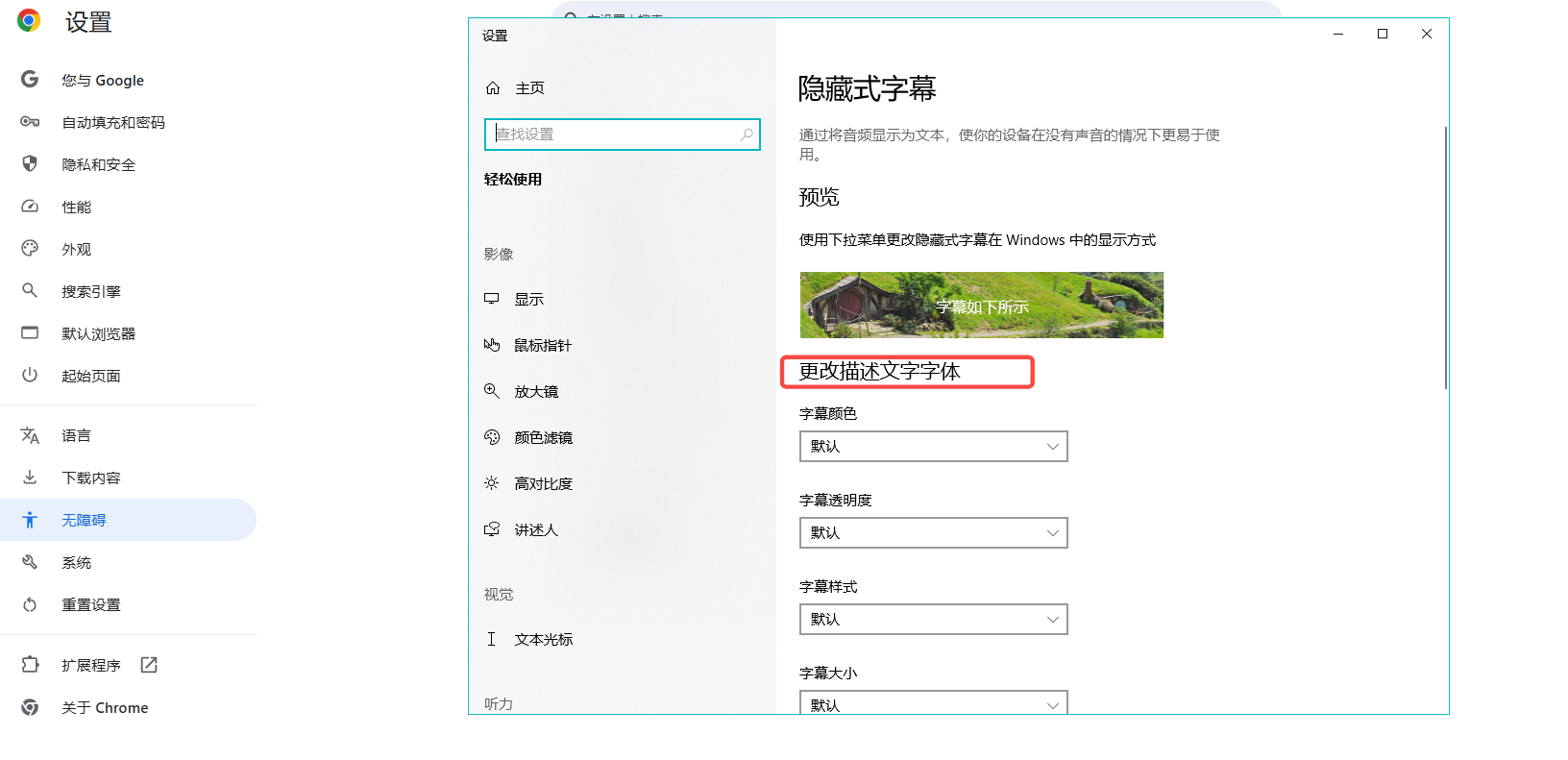Click the magnifier icon for 放大镜

point(492,391)
